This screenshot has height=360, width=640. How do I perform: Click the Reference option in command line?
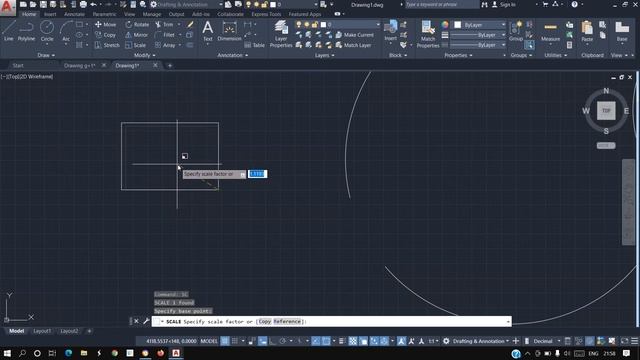[x=287, y=322]
